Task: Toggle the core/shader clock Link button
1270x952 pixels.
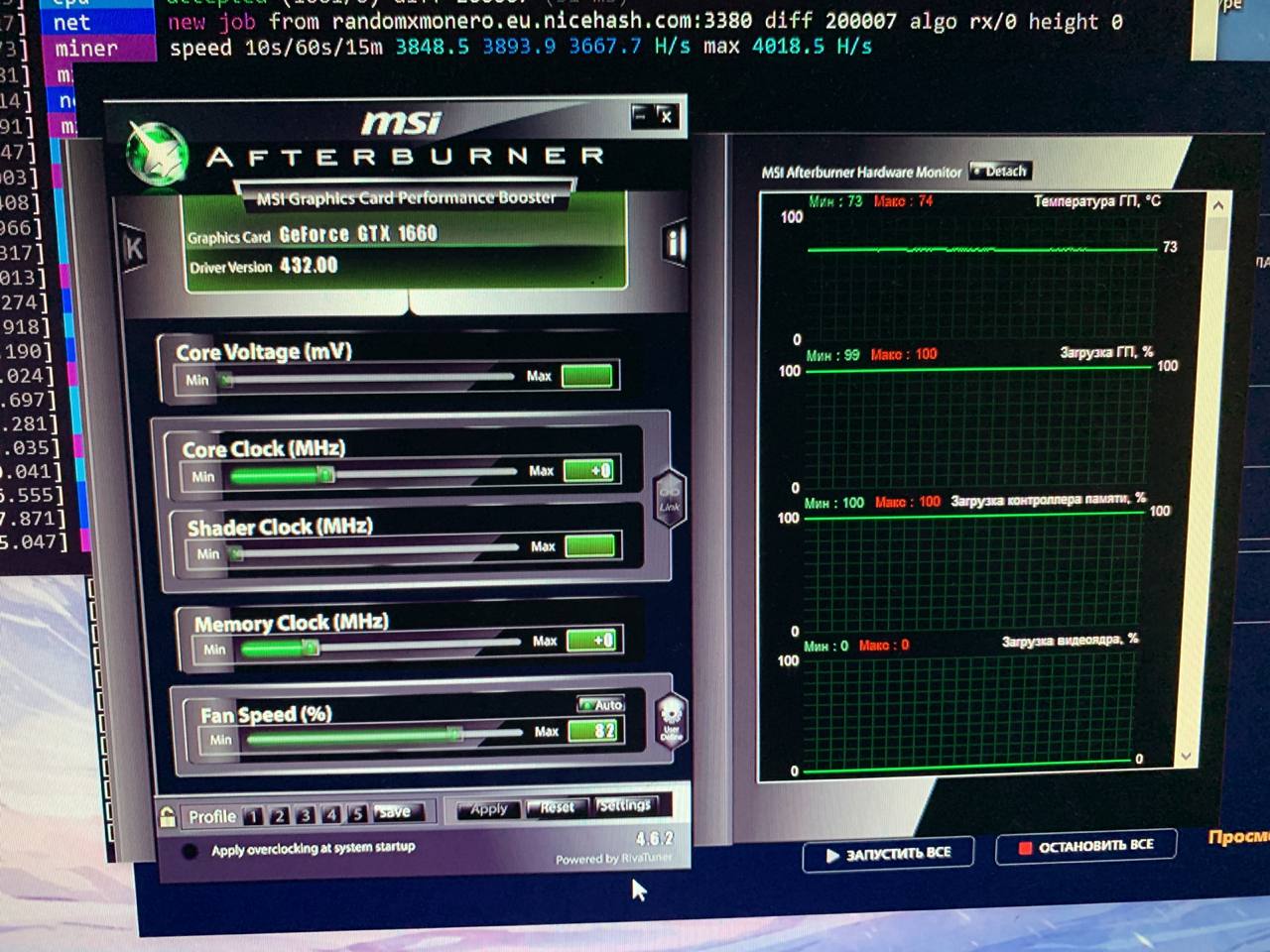Action: click(x=670, y=496)
